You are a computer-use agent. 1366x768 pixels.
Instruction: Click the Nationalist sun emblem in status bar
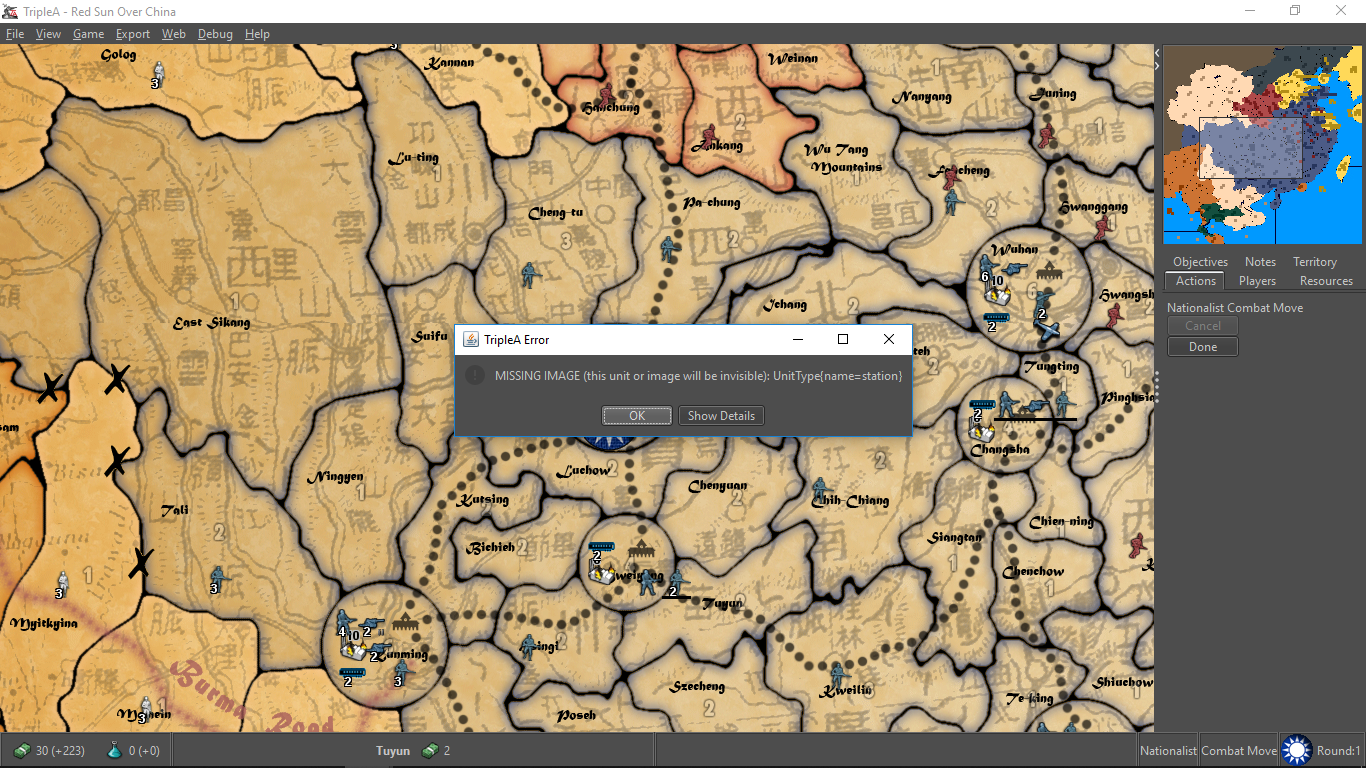(1296, 750)
